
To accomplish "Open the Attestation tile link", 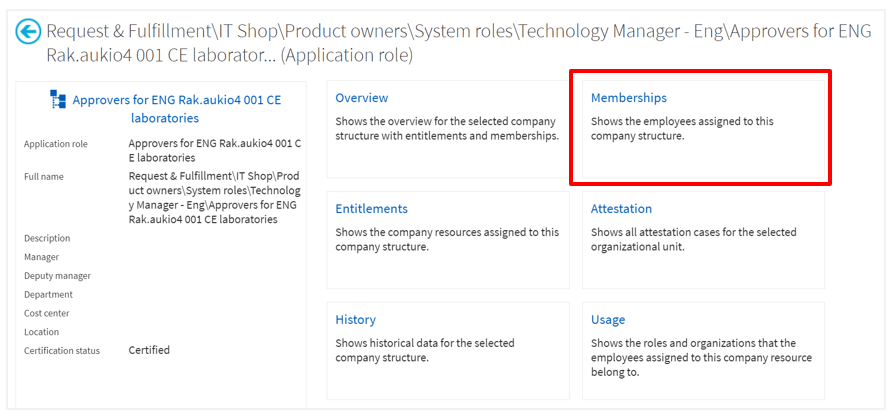I will (x=621, y=209).
